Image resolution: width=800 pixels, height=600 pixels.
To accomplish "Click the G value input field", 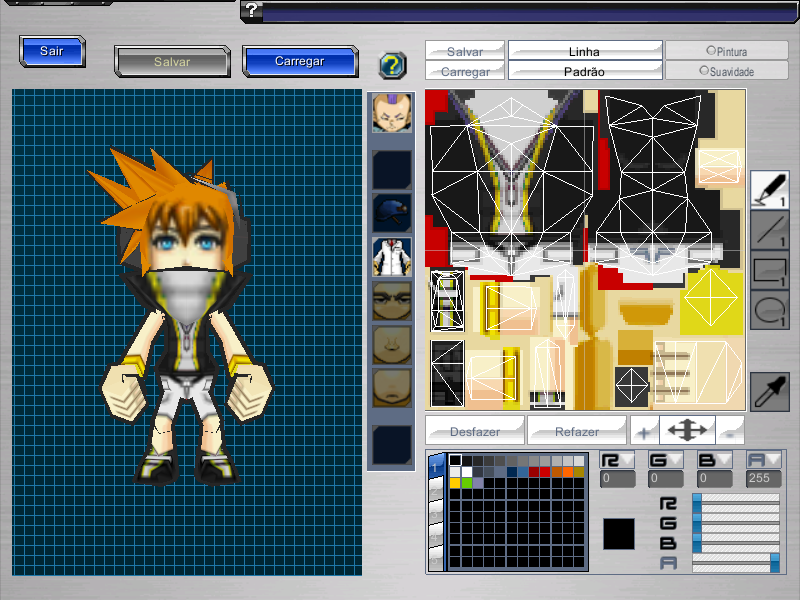I will pyautogui.click(x=665, y=479).
